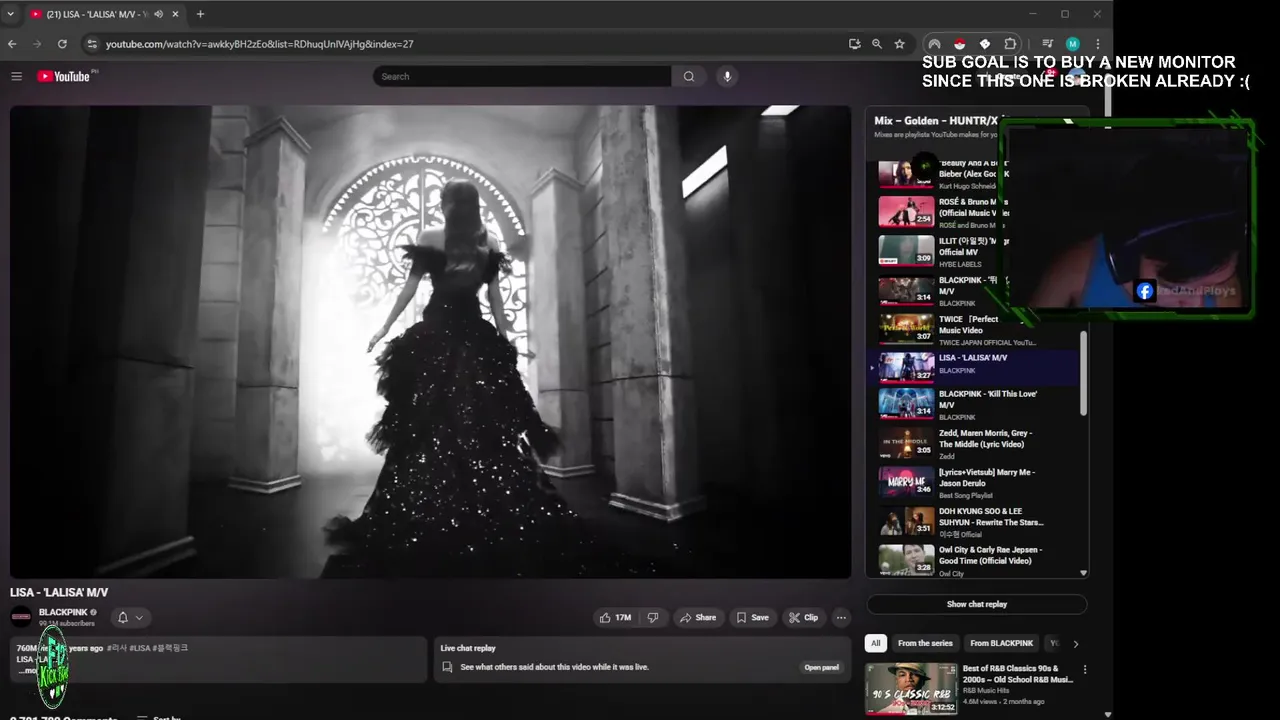Click the Mix playlist scrollbar thumb
The width and height of the screenshot is (1280, 720).
click(1083, 373)
